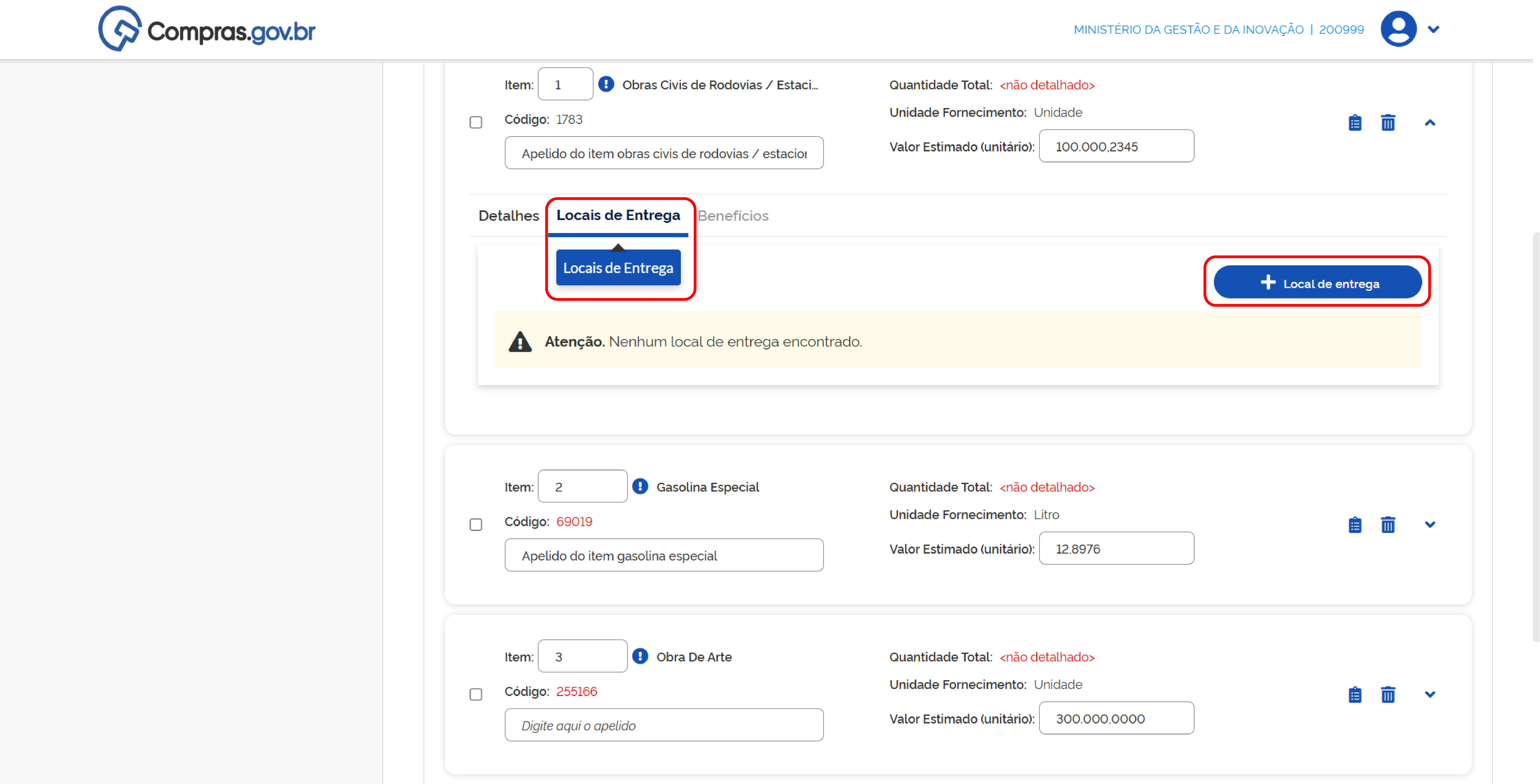
Task: Click the info icon for Gasolina Especial
Action: coord(640,487)
